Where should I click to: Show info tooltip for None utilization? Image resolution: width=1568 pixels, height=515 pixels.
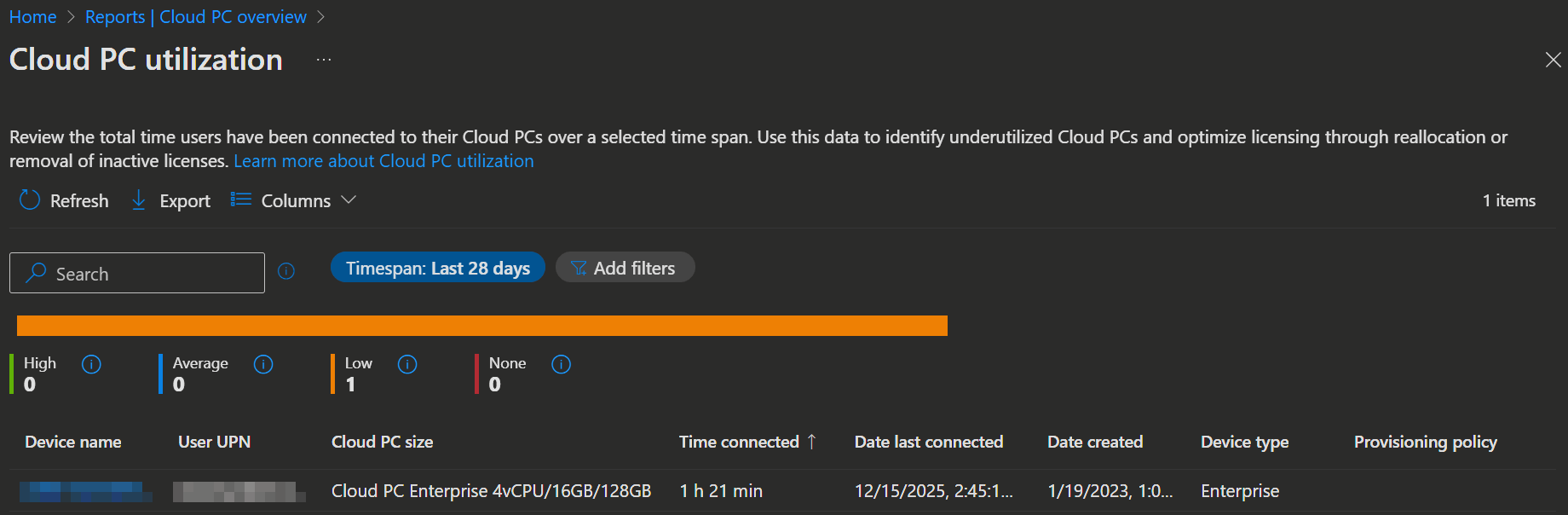pyautogui.click(x=561, y=364)
